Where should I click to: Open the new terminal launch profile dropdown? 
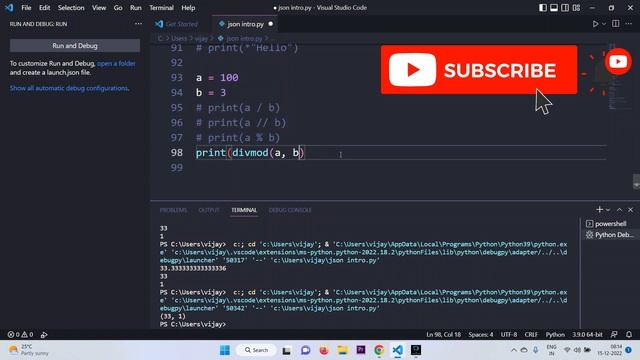pos(608,210)
